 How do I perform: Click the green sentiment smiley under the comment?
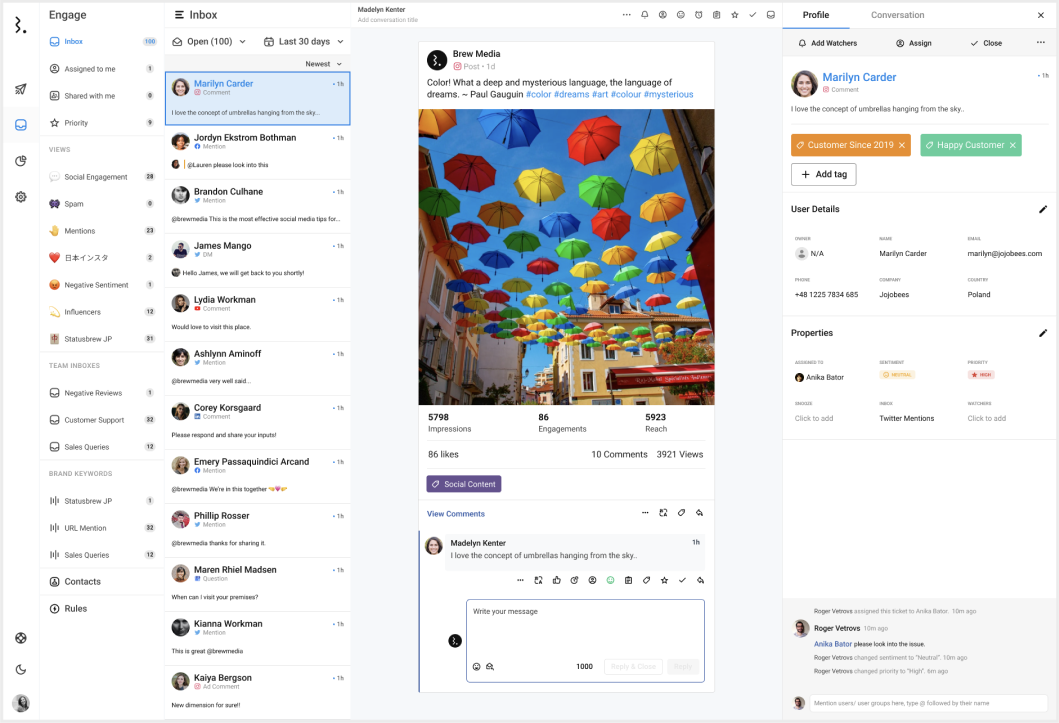pyautogui.click(x=611, y=581)
